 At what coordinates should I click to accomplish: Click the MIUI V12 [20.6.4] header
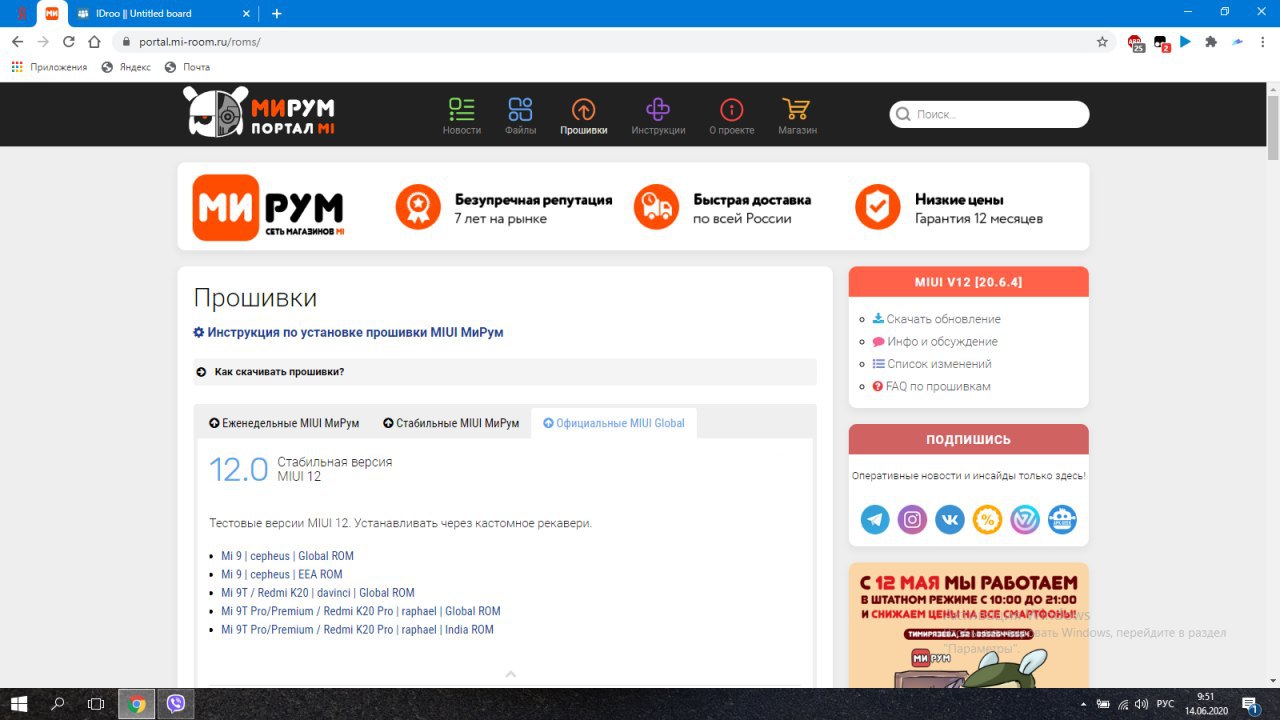(968, 282)
